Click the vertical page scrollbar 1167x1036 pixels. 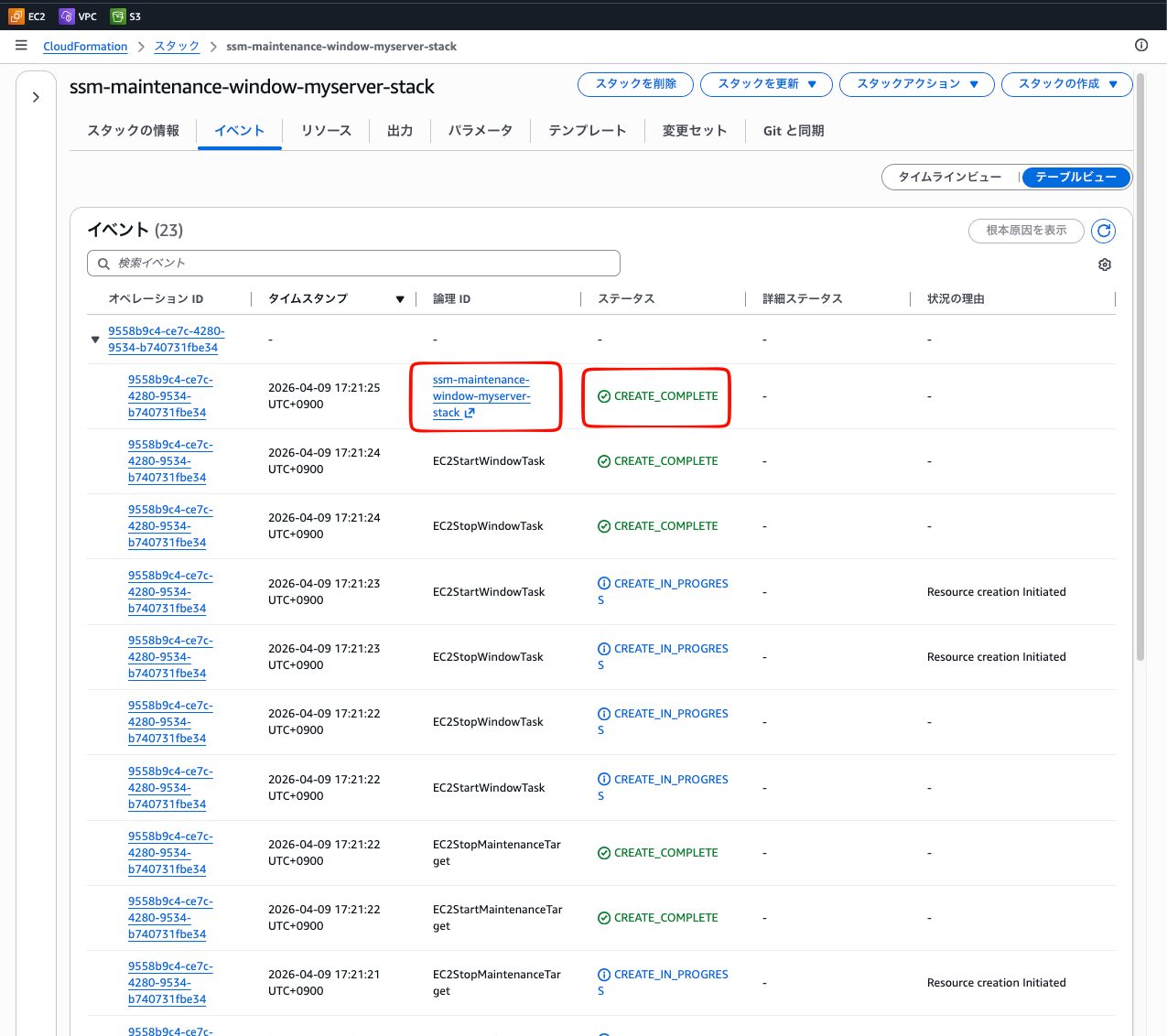pos(1140,366)
